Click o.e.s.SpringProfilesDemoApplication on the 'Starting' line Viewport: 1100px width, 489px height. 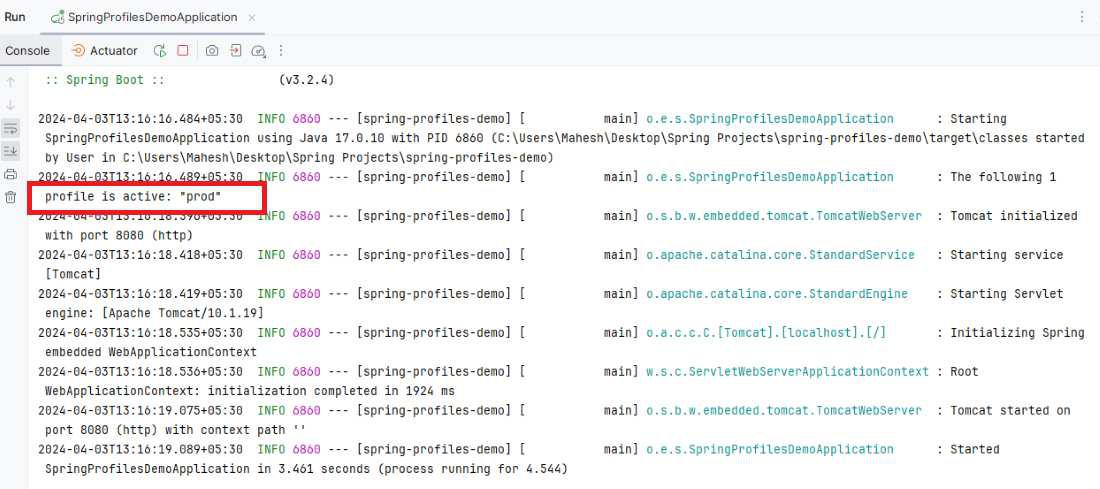point(770,119)
